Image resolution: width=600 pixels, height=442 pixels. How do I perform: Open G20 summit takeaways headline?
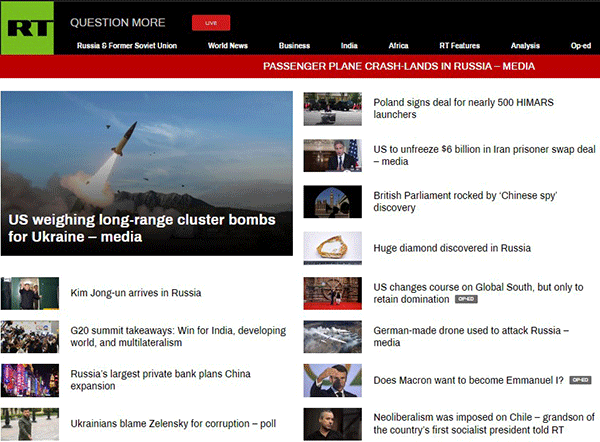tap(178, 336)
